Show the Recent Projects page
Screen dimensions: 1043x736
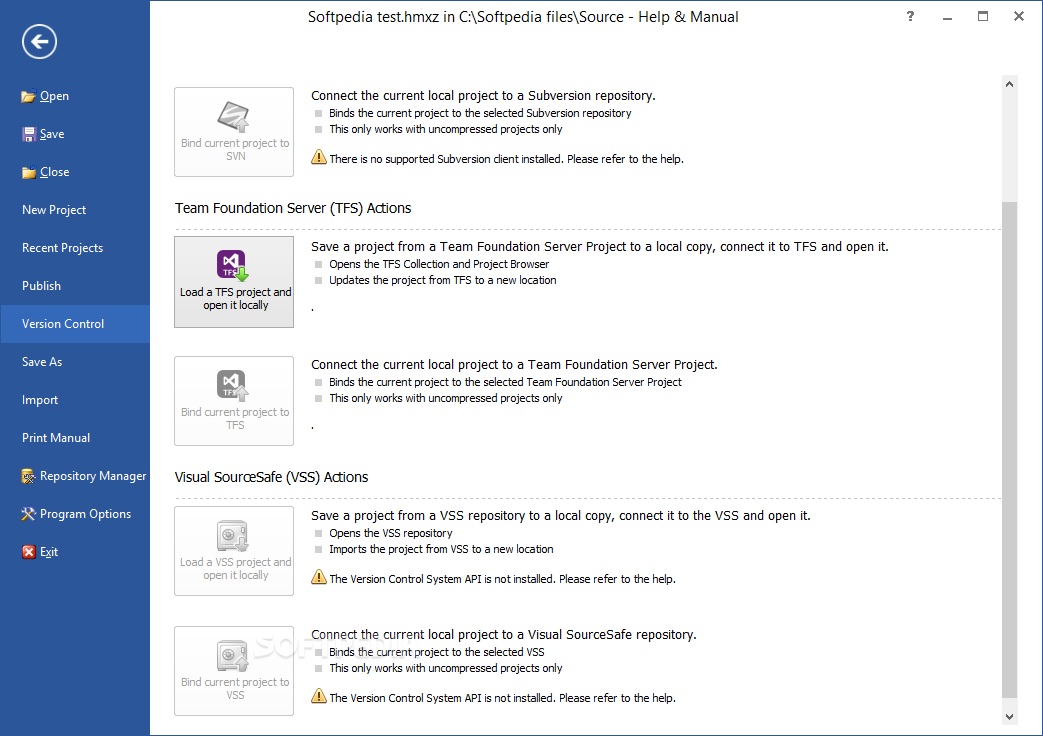click(x=75, y=248)
